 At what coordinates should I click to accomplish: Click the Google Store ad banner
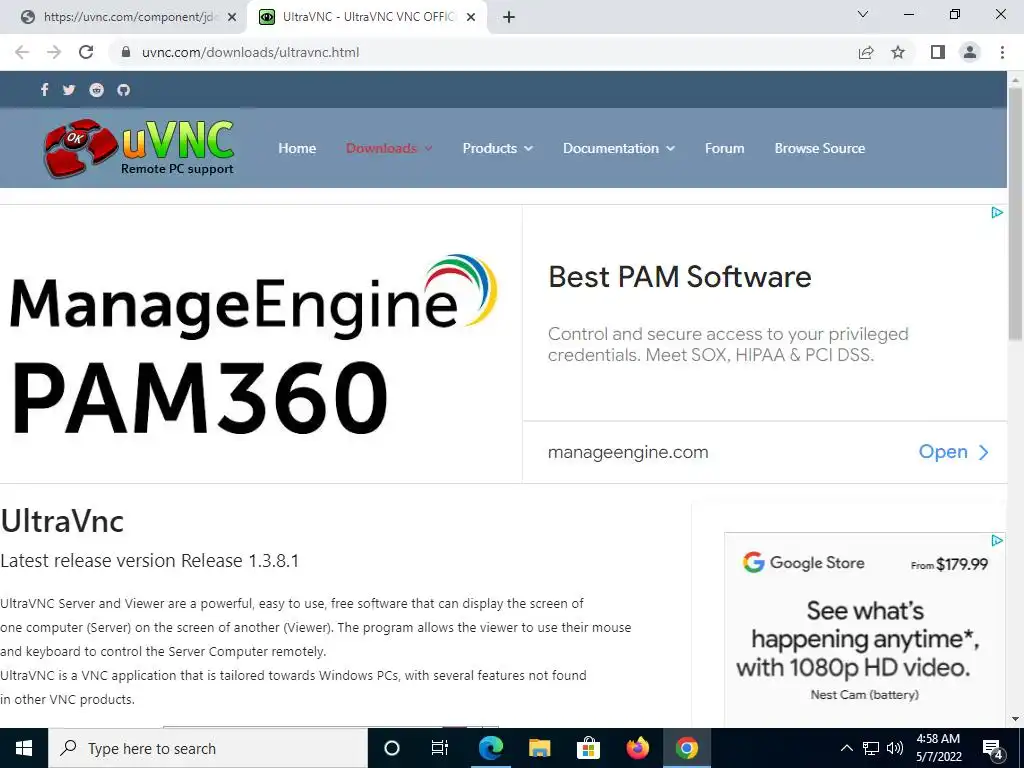click(x=865, y=628)
